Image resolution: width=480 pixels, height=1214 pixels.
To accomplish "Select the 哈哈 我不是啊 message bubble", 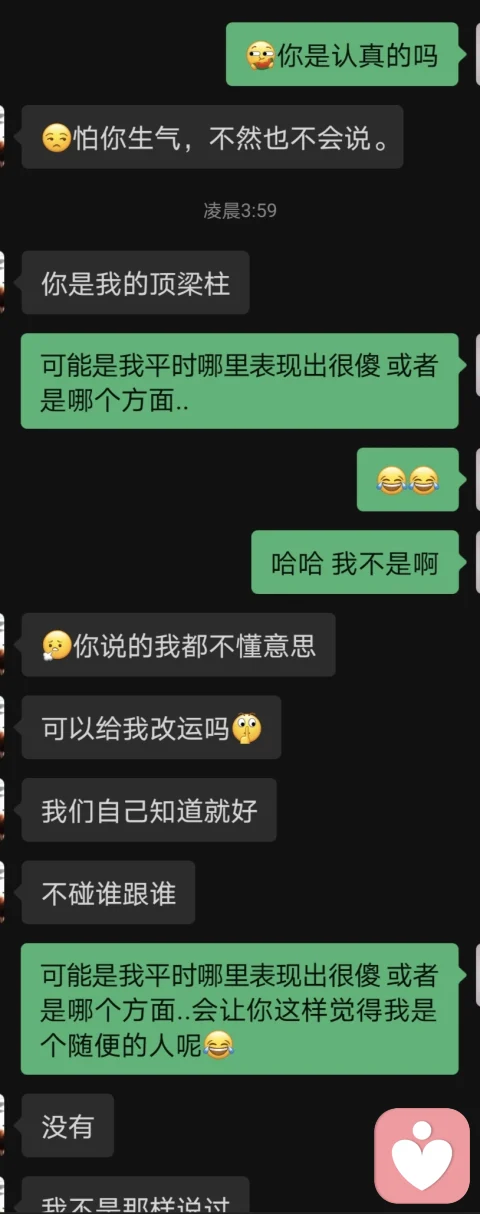I will 355,563.
